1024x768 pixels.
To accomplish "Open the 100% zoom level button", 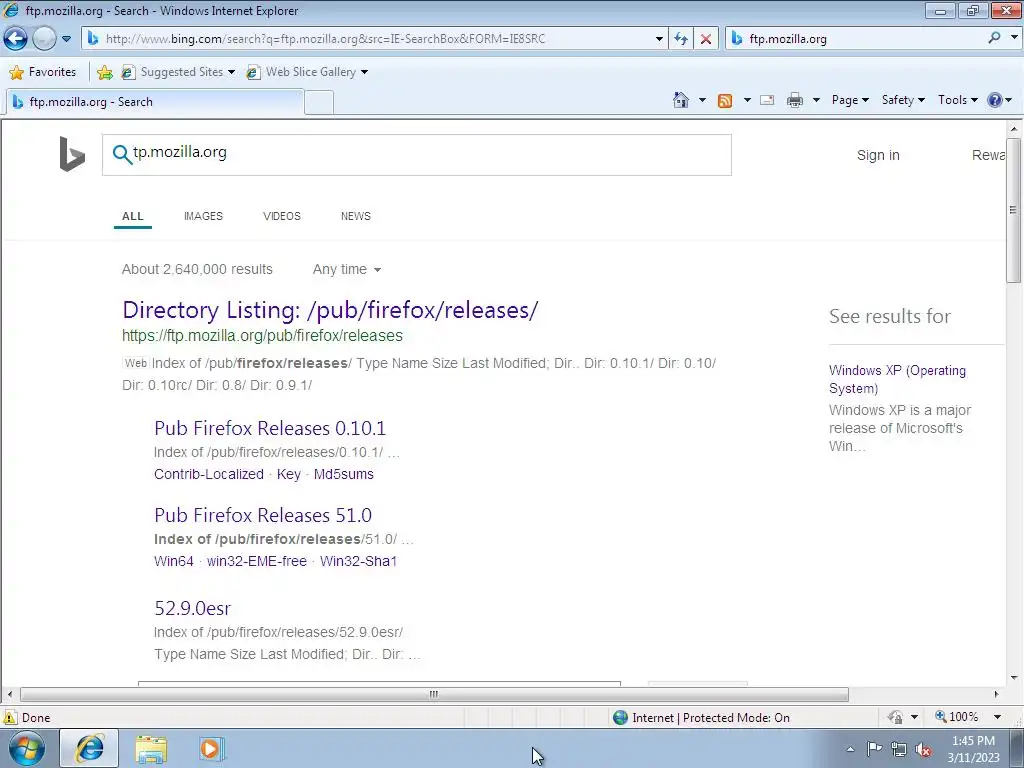I will (x=957, y=717).
